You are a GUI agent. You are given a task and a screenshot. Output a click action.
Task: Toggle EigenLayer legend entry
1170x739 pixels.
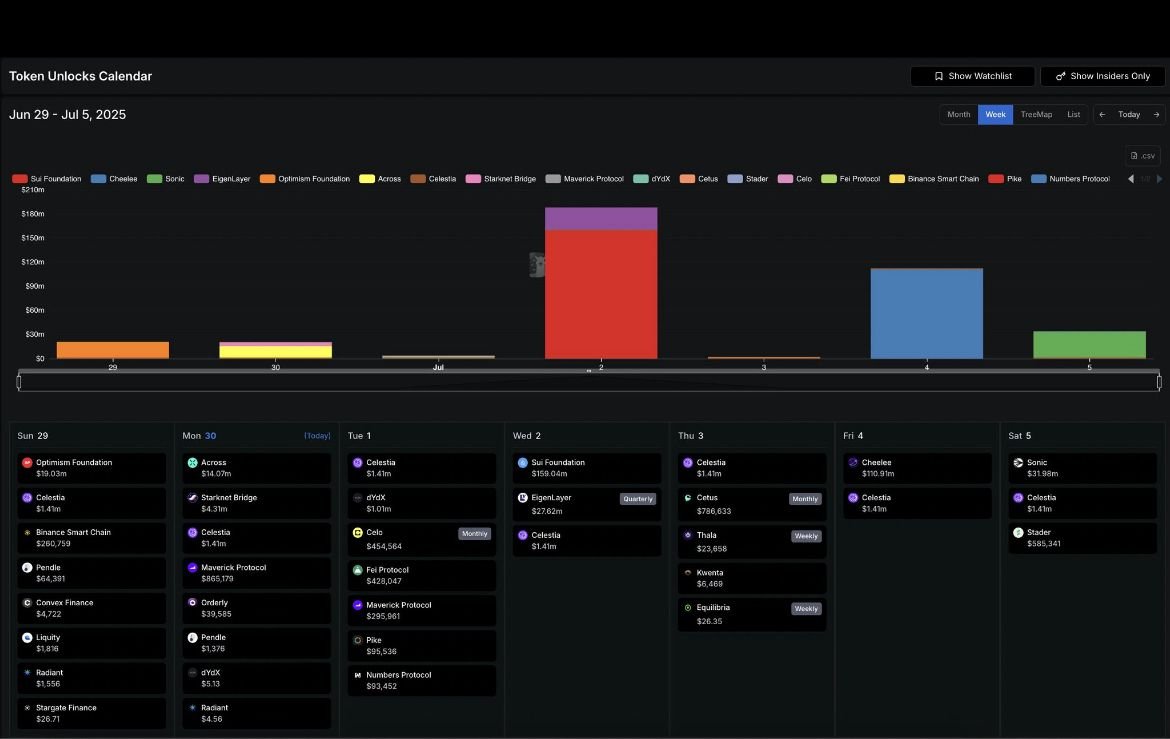(x=222, y=179)
